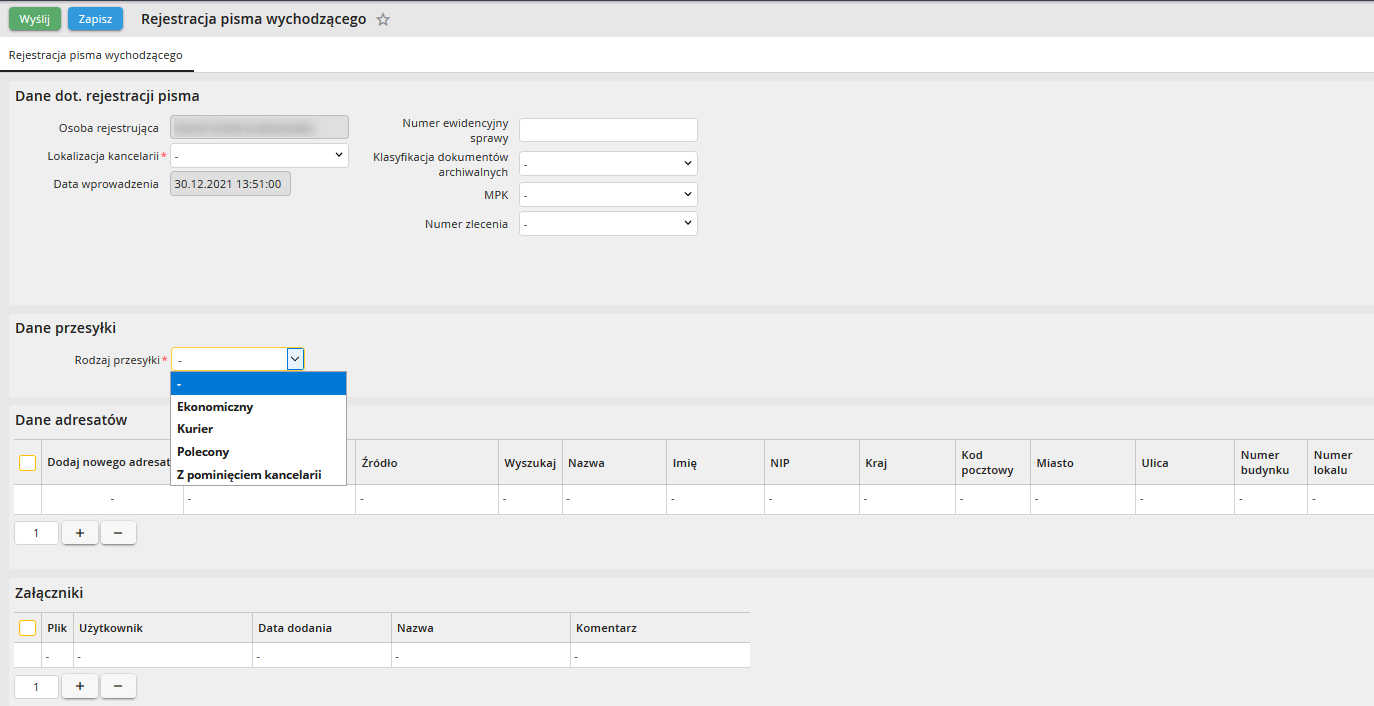Click the Data dodania column header
1374x706 pixels.
tap(321, 628)
